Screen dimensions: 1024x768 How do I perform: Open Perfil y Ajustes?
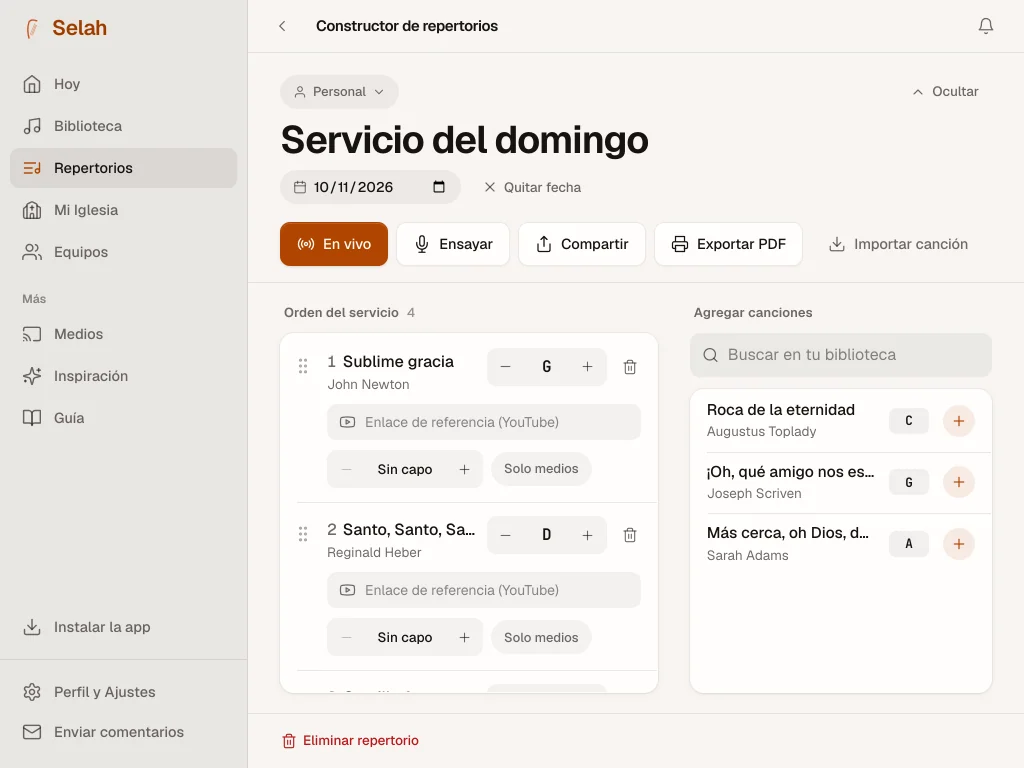(123, 692)
